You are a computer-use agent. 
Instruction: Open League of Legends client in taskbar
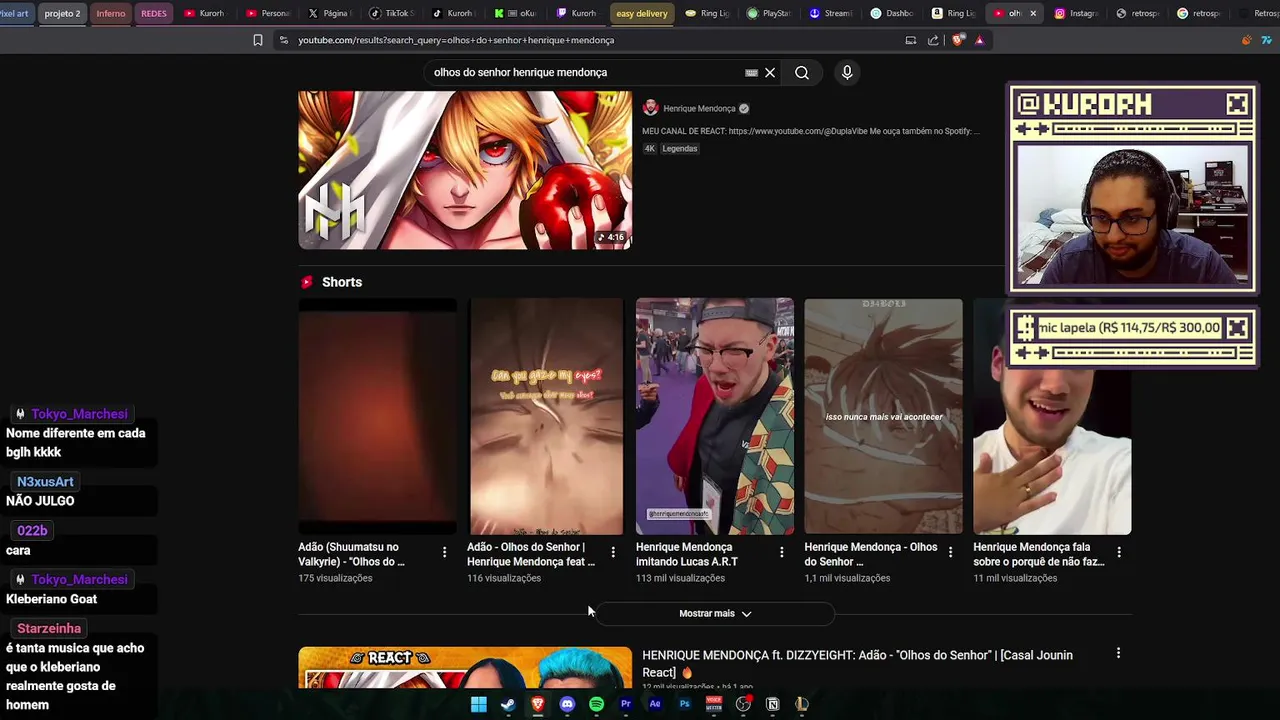pos(801,704)
